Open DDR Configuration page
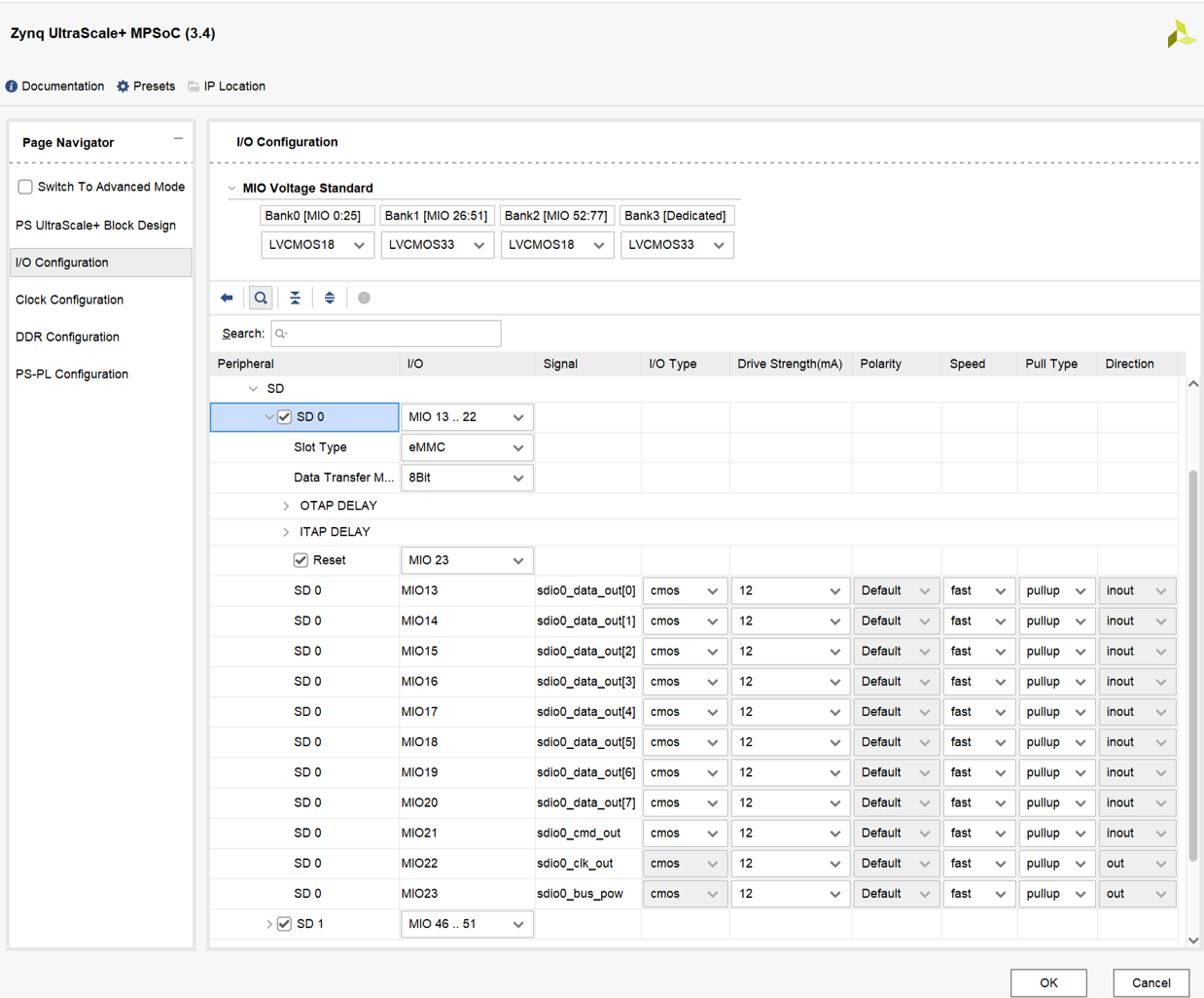This screenshot has width=1204, height=998. (x=67, y=337)
